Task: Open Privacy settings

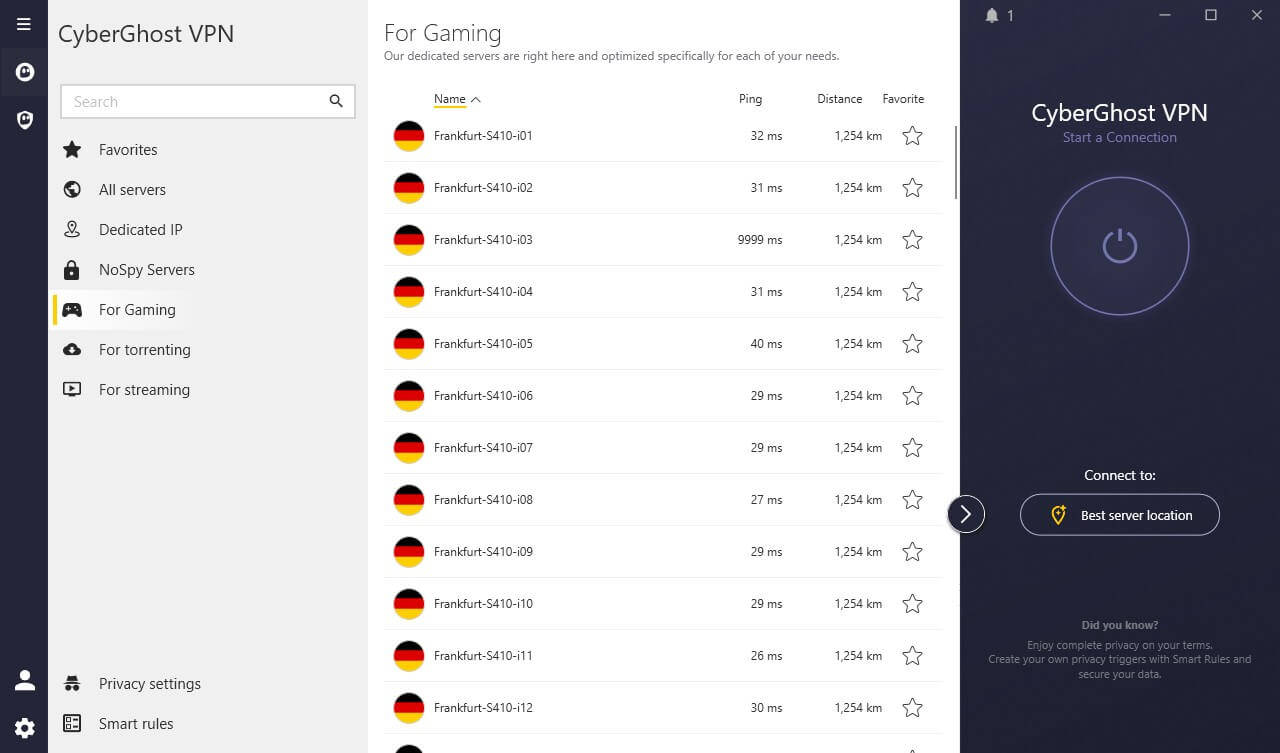Action: pyautogui.click(x=149, y=684)
